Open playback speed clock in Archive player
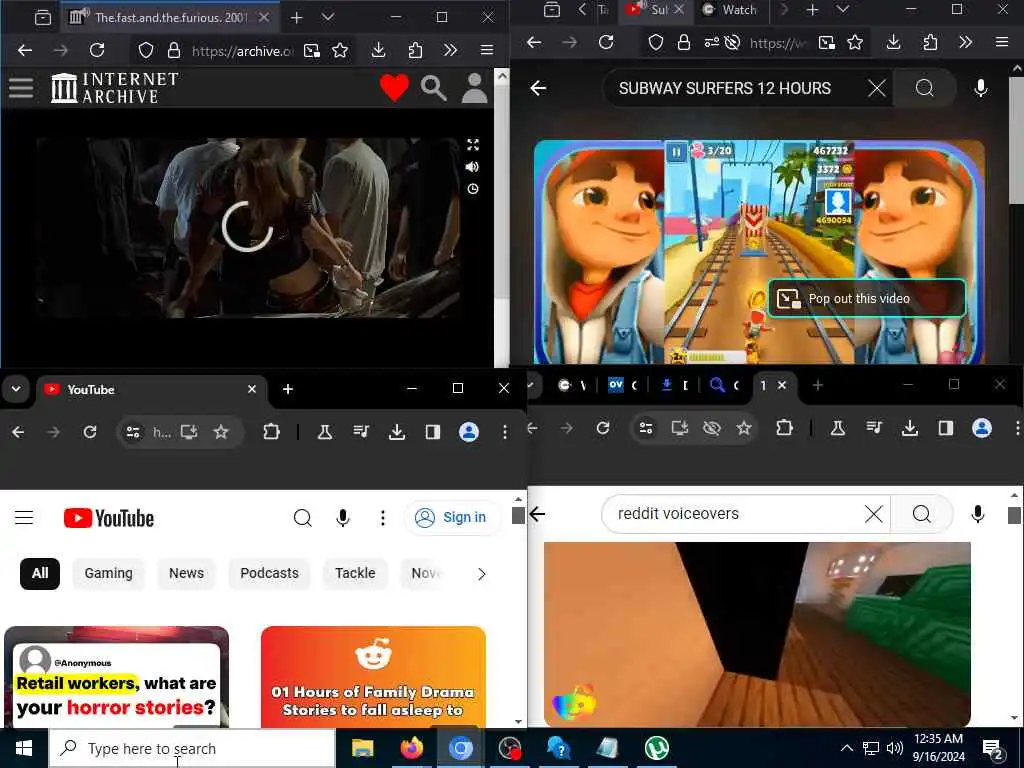1024x768 pixels. (473, 189)
